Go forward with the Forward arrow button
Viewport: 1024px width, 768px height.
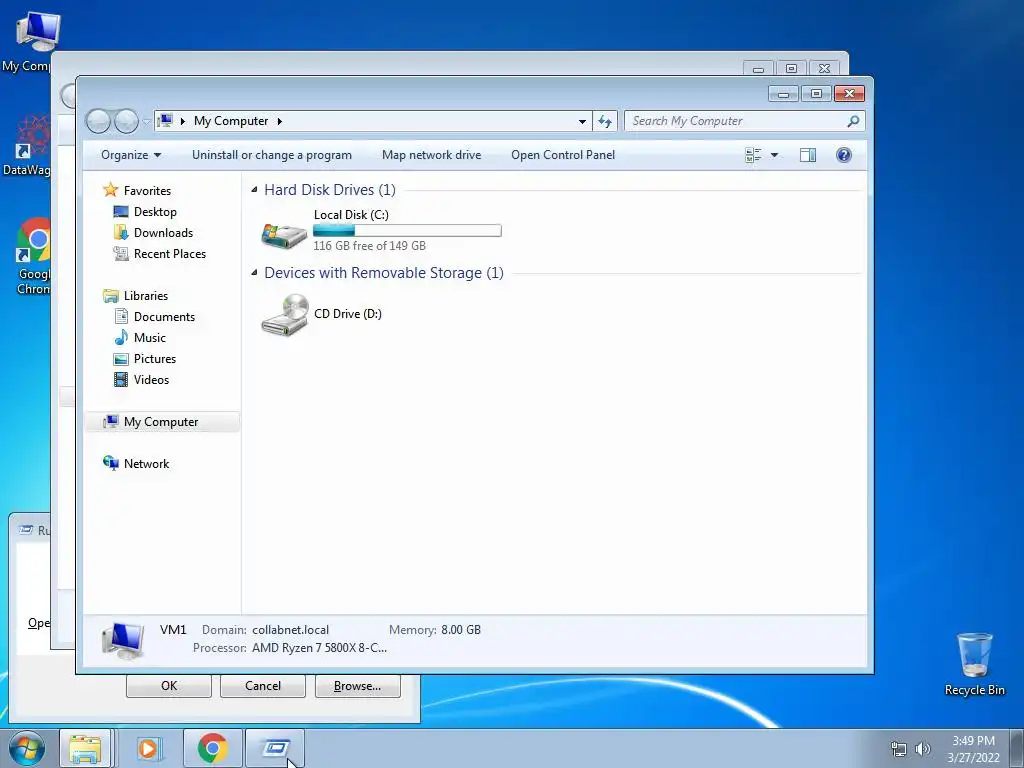click(x=126, y=121)
